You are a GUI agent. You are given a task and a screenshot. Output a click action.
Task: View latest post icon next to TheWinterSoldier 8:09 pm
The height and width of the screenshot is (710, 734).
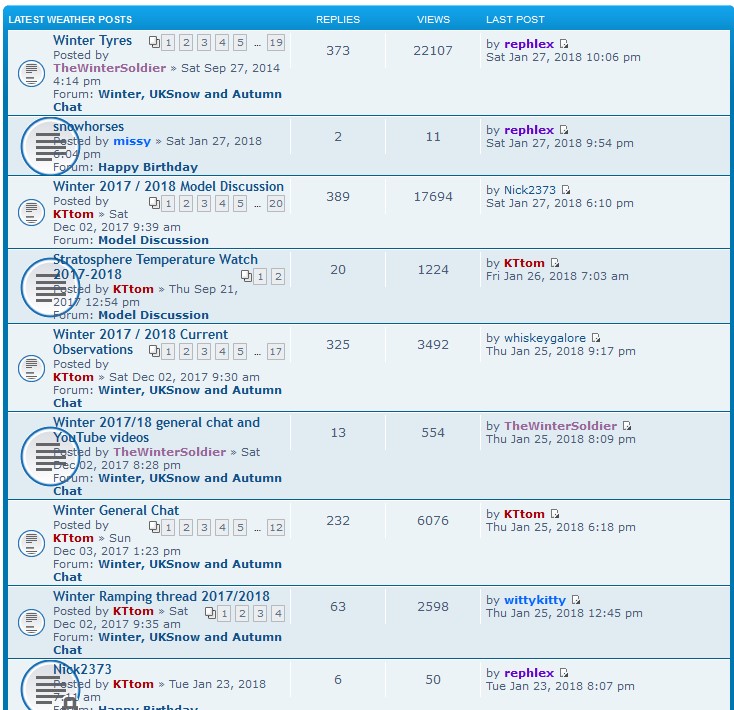click(627, 426)
